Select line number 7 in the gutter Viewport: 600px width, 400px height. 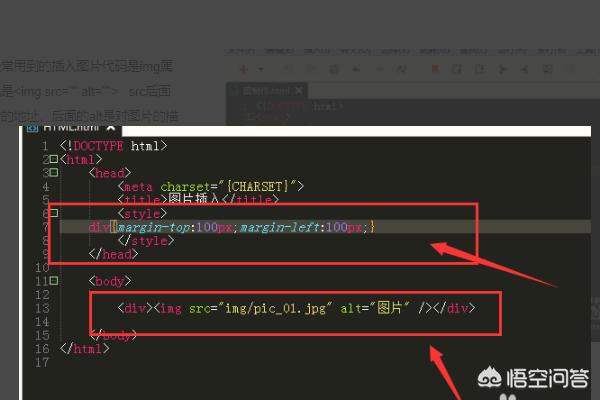point(44,228)
